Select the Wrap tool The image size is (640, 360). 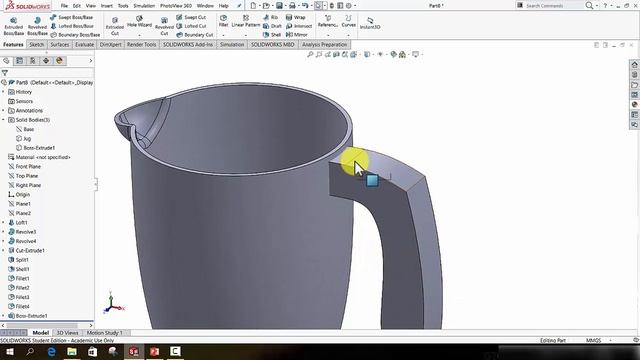click(296, 18)
